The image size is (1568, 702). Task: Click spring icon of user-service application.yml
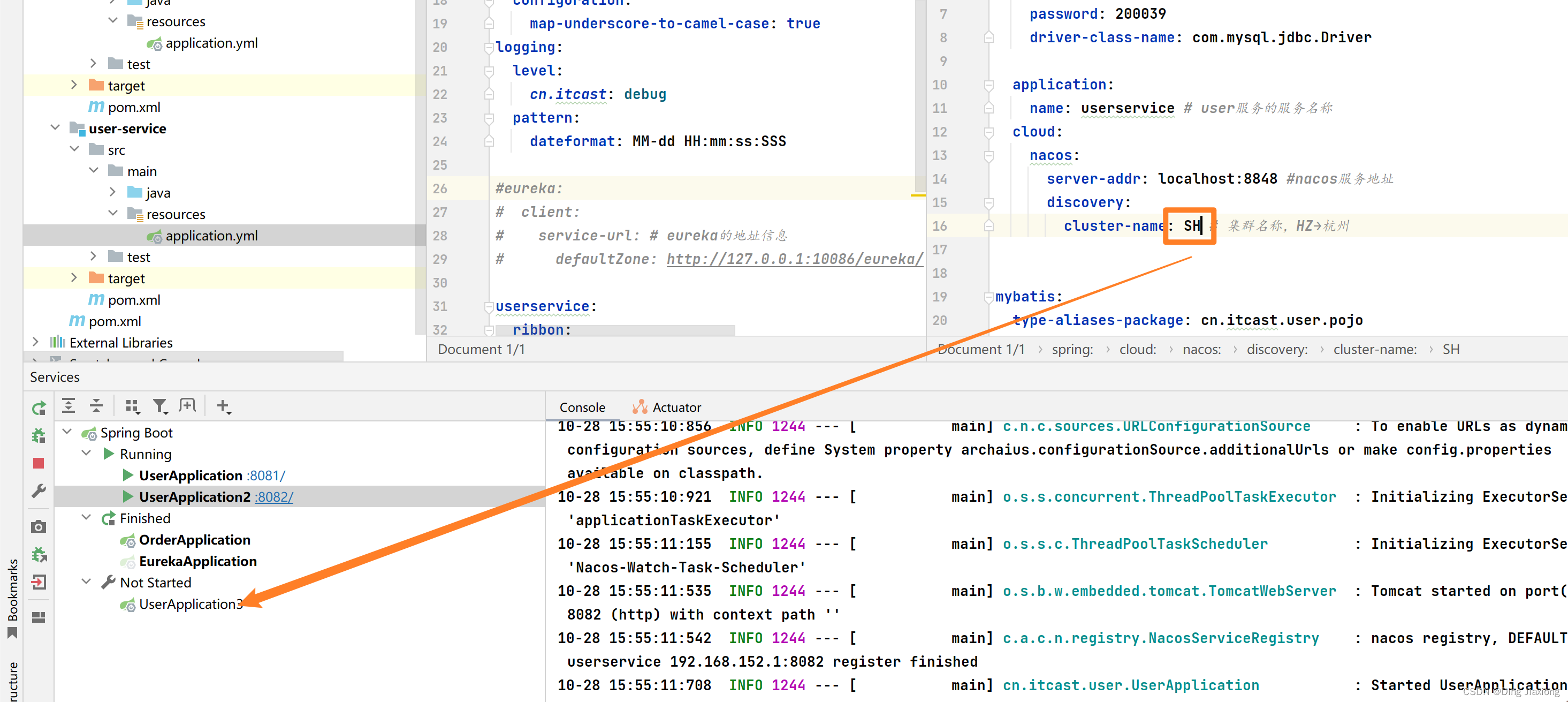[x=155, y=236]
